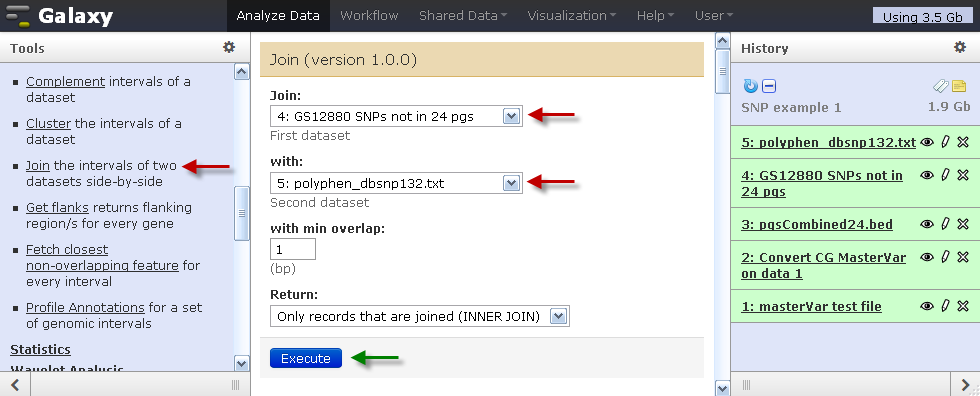Refresh the history with the blue arrow icon

[x=751, y=86]
